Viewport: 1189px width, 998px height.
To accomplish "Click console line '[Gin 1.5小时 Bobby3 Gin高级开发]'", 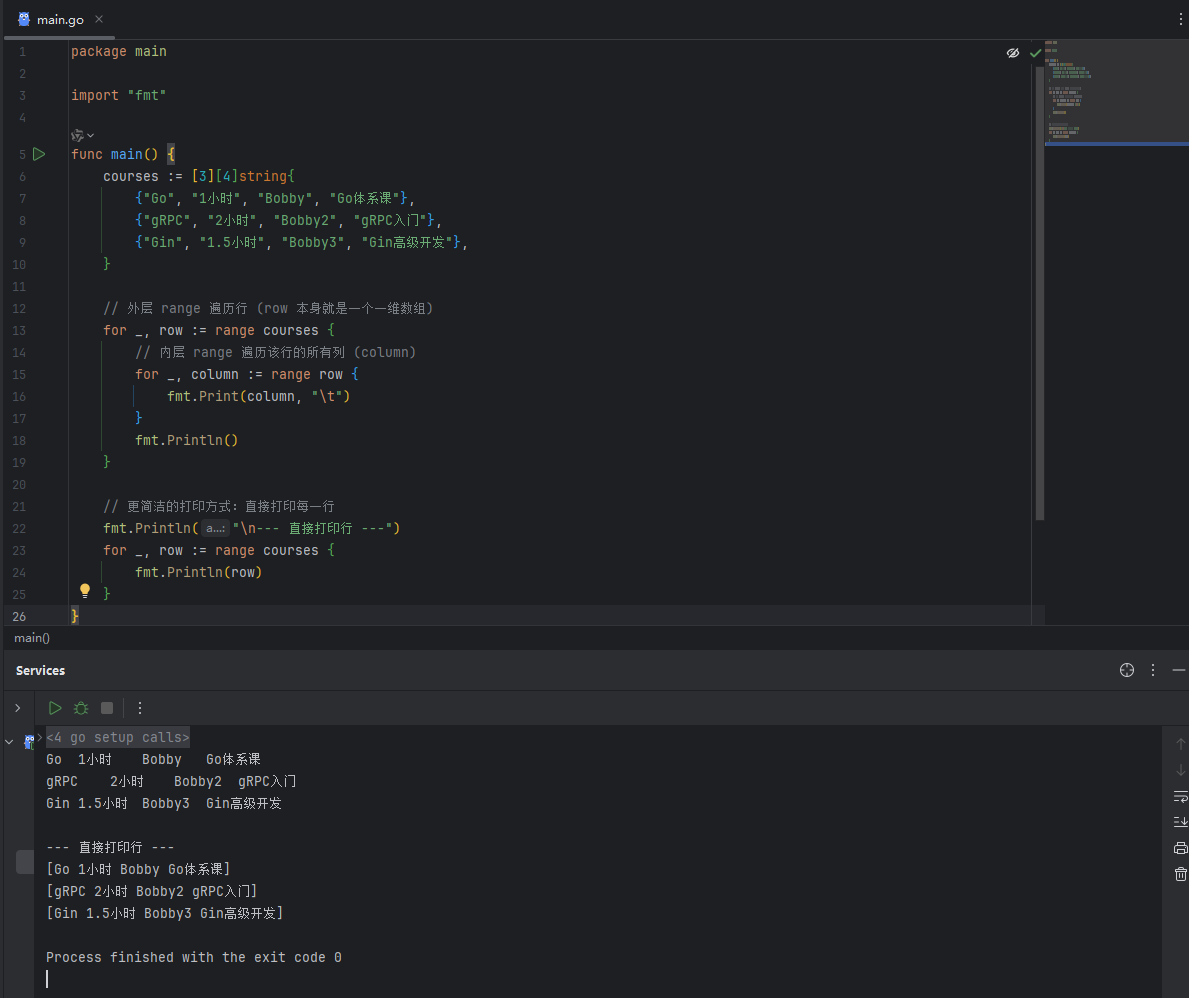I will tap(165, 913).
